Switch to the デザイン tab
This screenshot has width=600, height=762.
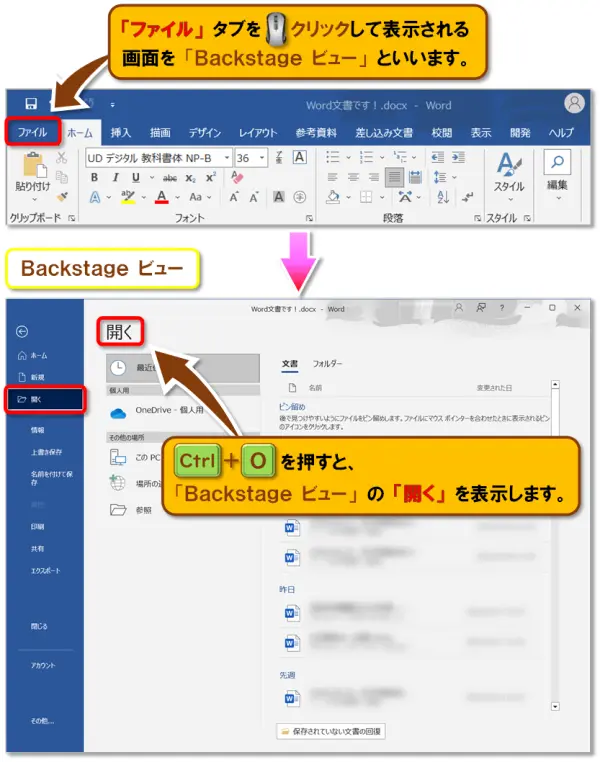coord(205,133)
